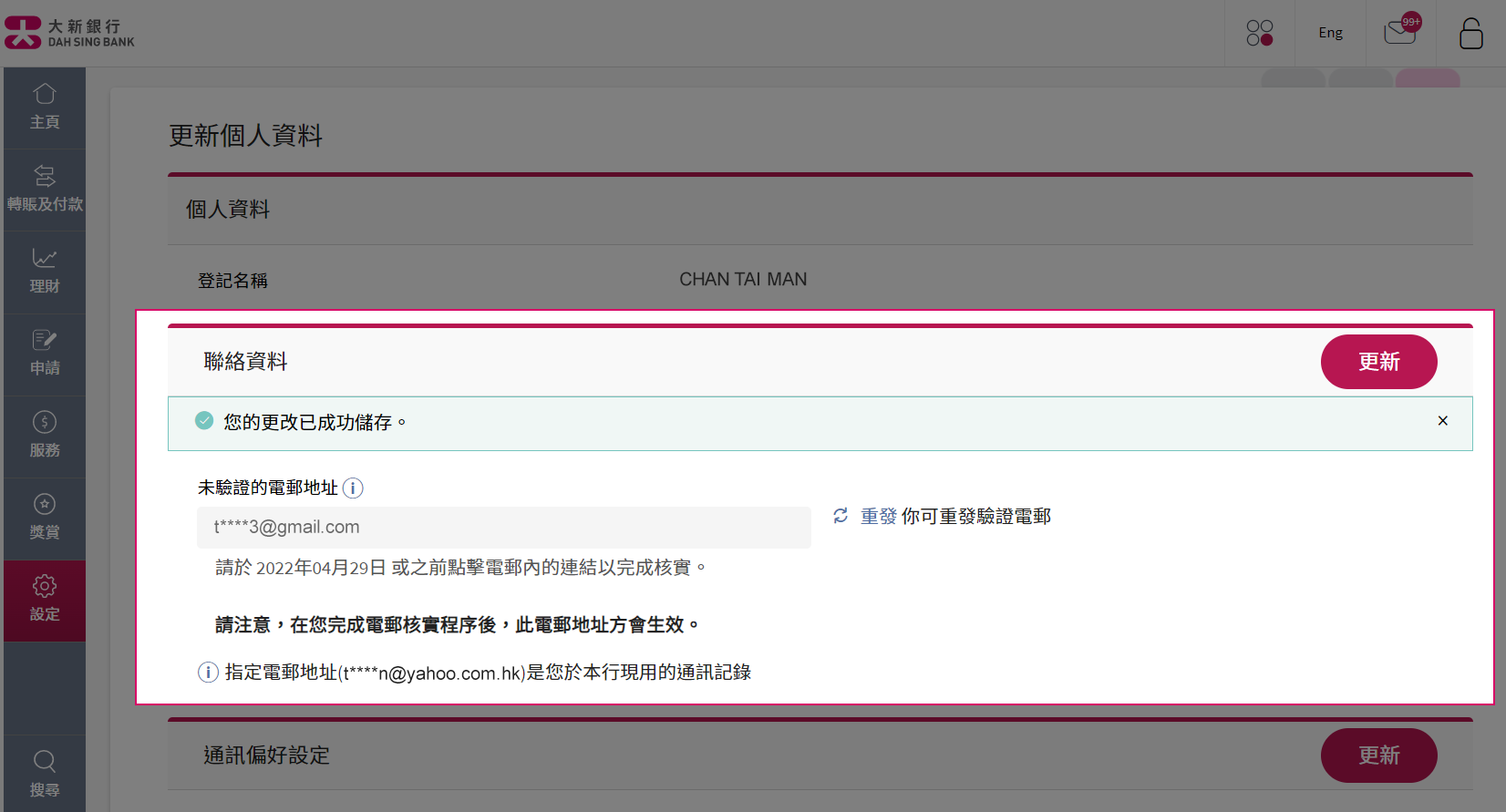Image resolution: width=1506 pixels, height=812 pixels.
Task: Click info icon beside 指定電郵地址 note
Action: pos(208,673)
